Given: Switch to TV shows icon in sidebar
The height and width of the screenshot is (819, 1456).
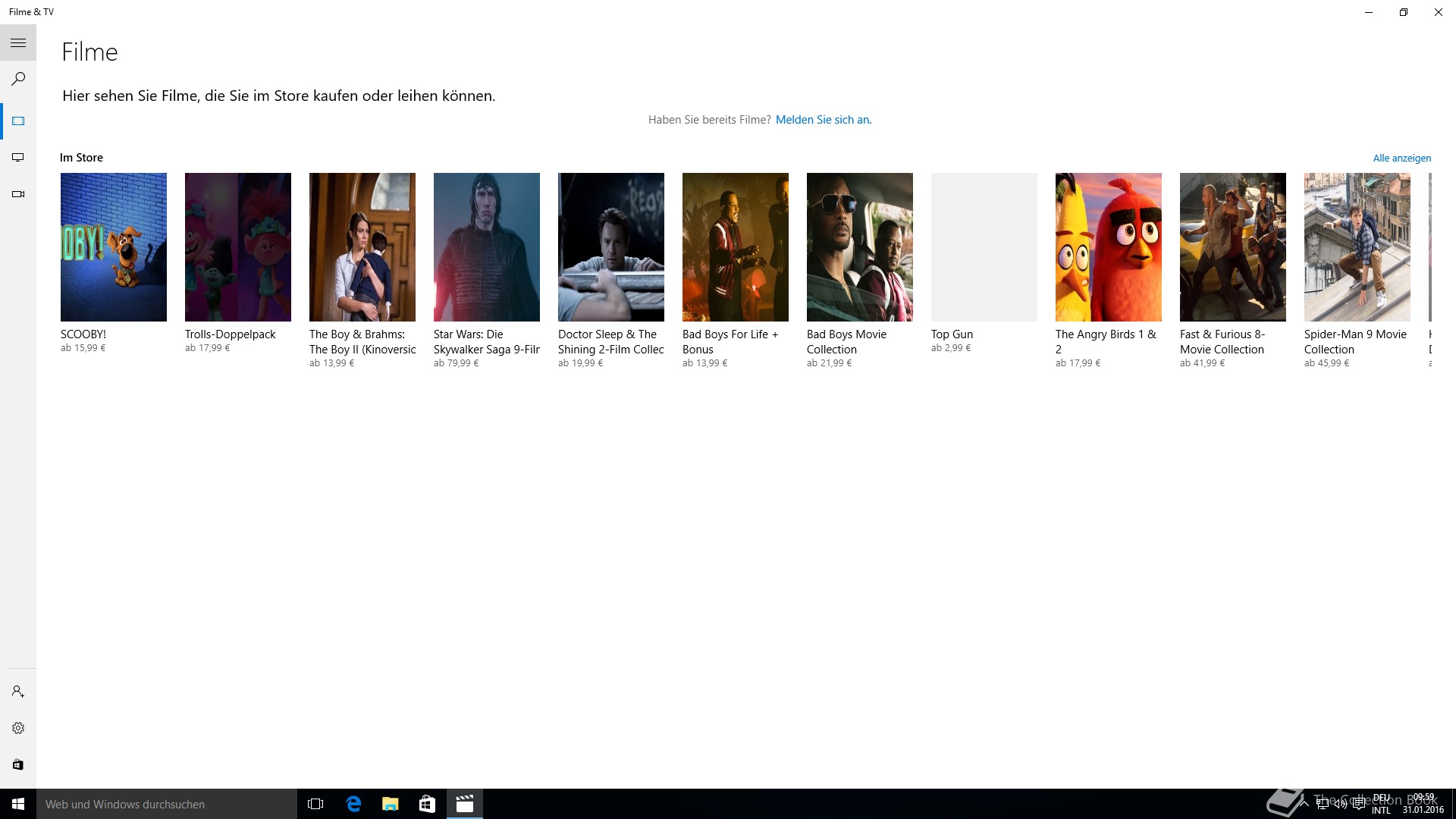Looking at the screenshot, I should [18, 158].
